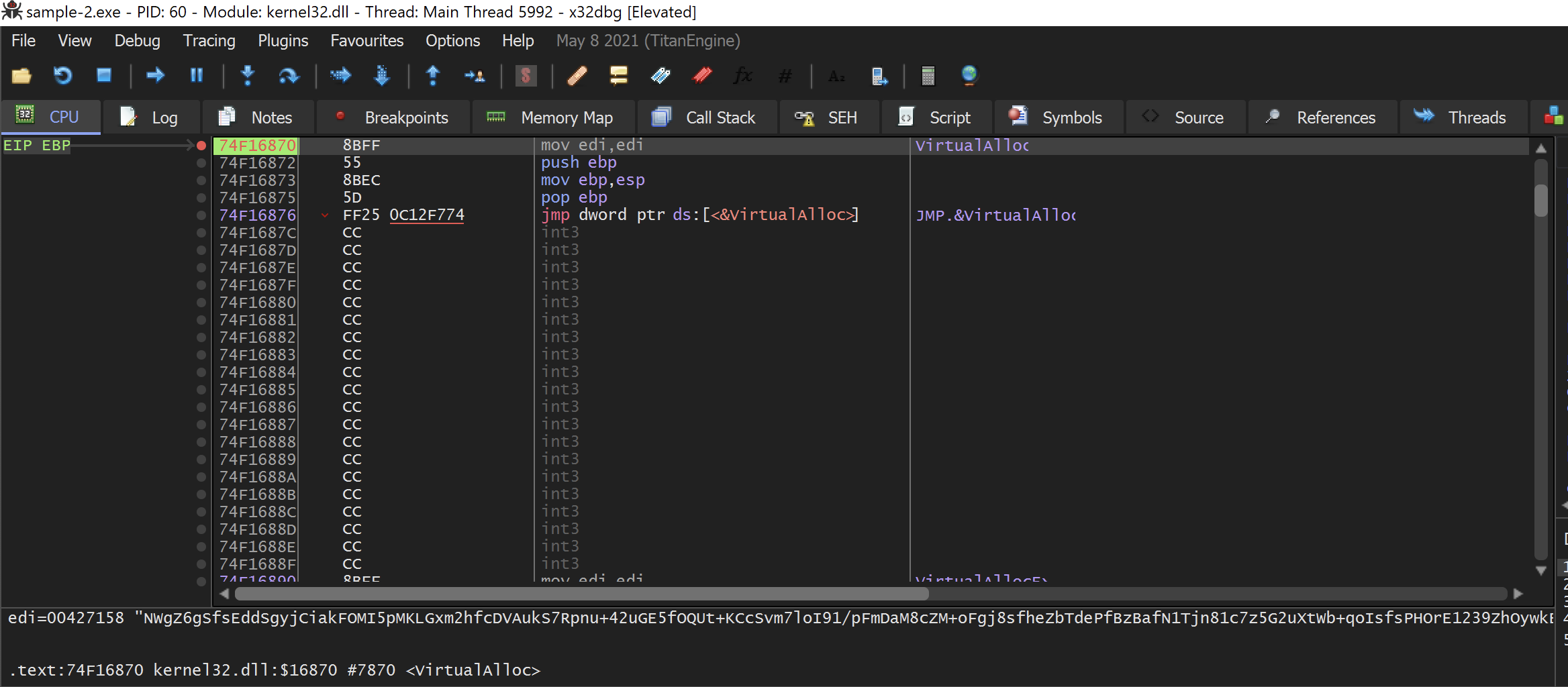Viewport: 1568px width, 687px height.
Task: Step into with the down-arrow icon
Action: 248,76
